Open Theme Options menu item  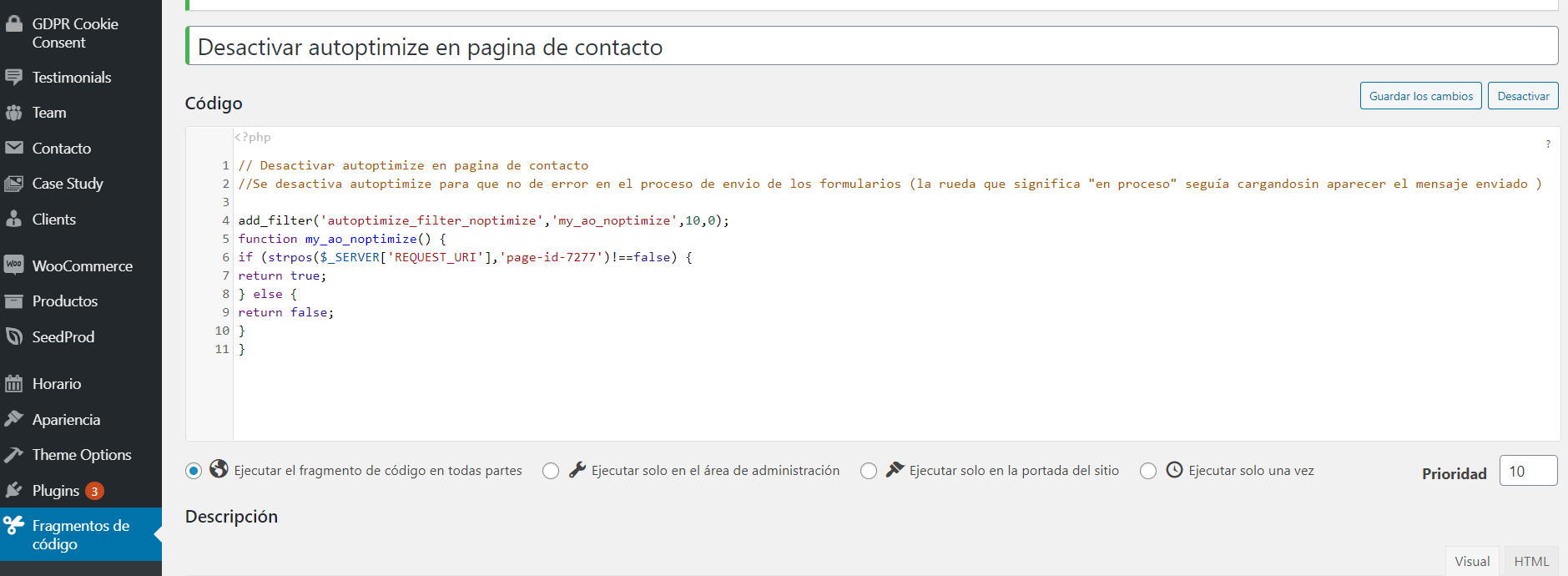(x=81, y=455)
